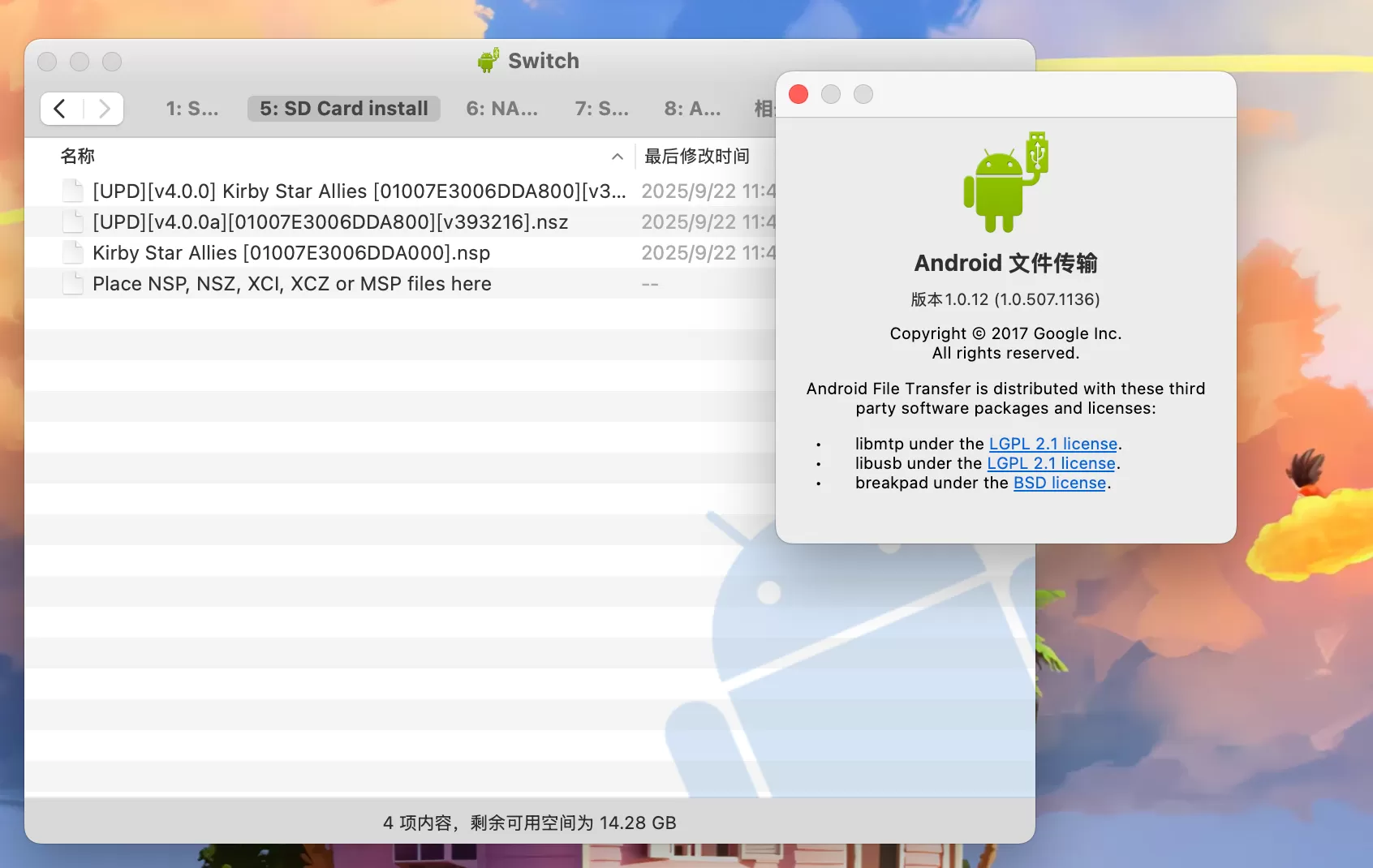Click the file icon of the v4.0.0 Kirby update

[x=73, y=191]
